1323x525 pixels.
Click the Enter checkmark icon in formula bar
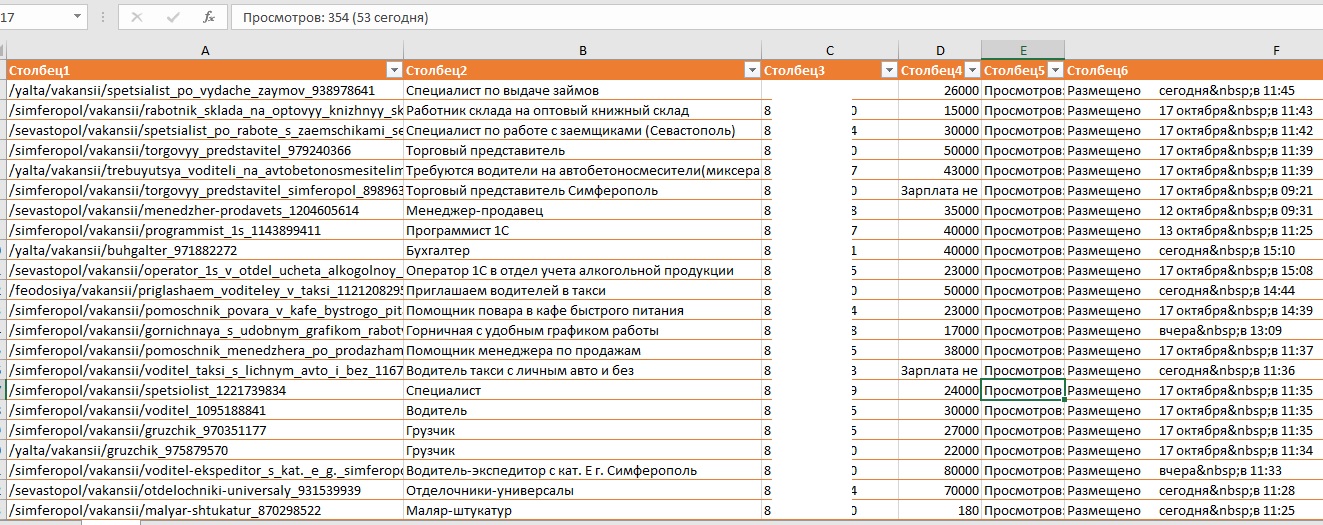click(x=173, y=17)
